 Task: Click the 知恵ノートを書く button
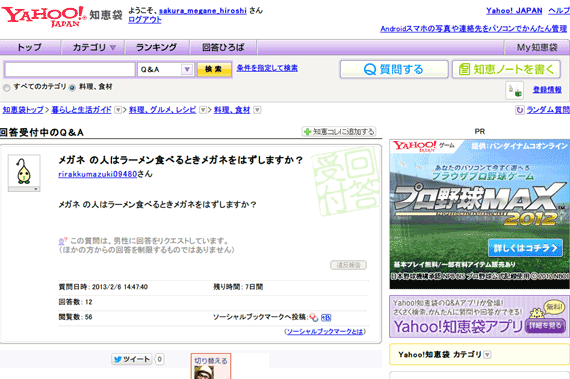click(x=506, y=69)
